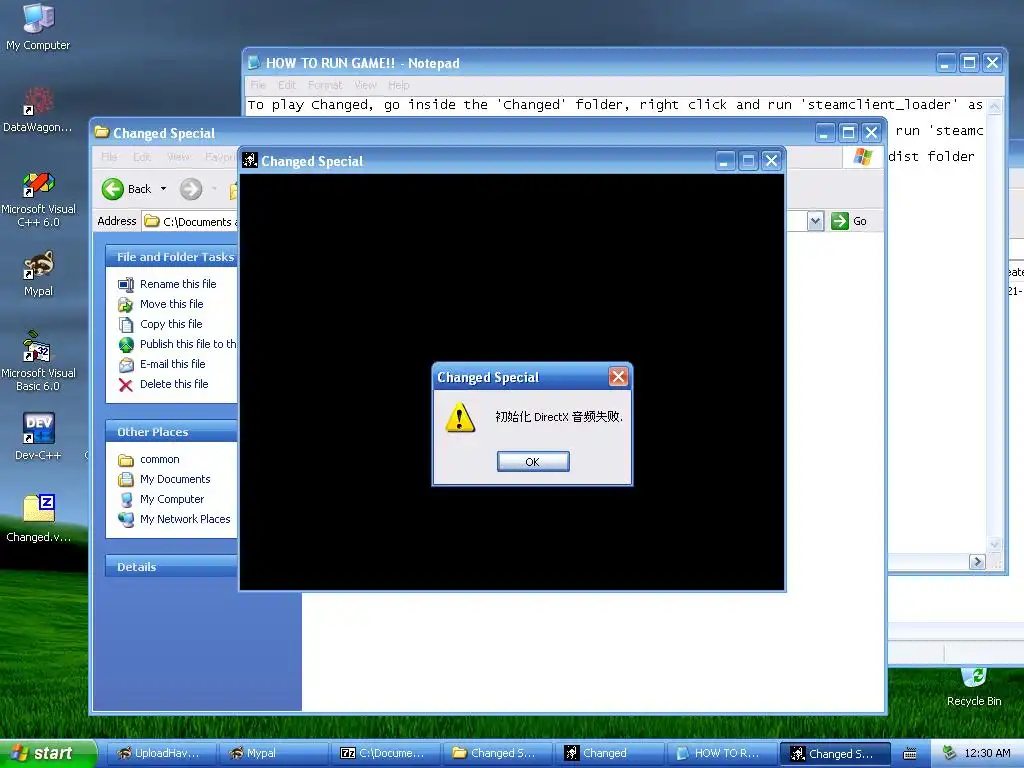
Task: Open View menu in Explorer window
Action: tap(178, 157)
